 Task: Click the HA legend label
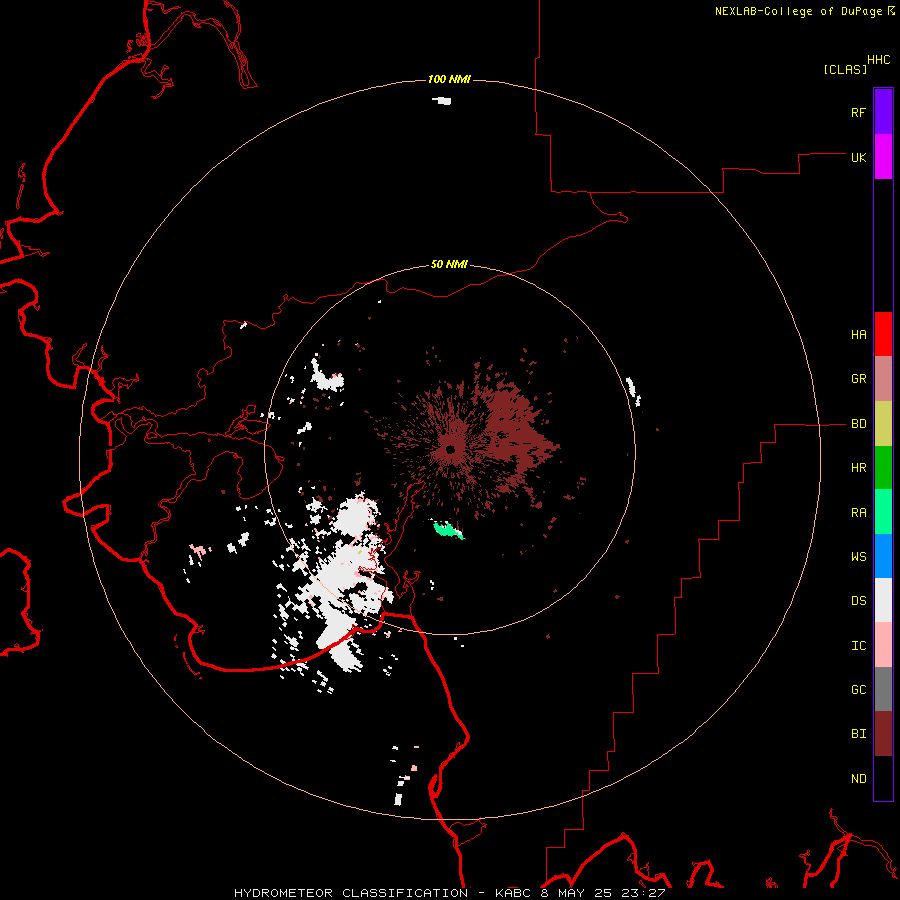(858, 335)
